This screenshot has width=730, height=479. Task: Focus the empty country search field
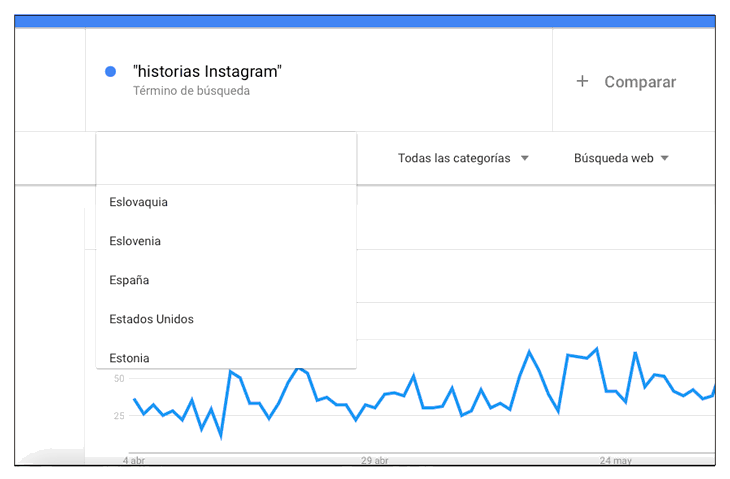point(226,158)
